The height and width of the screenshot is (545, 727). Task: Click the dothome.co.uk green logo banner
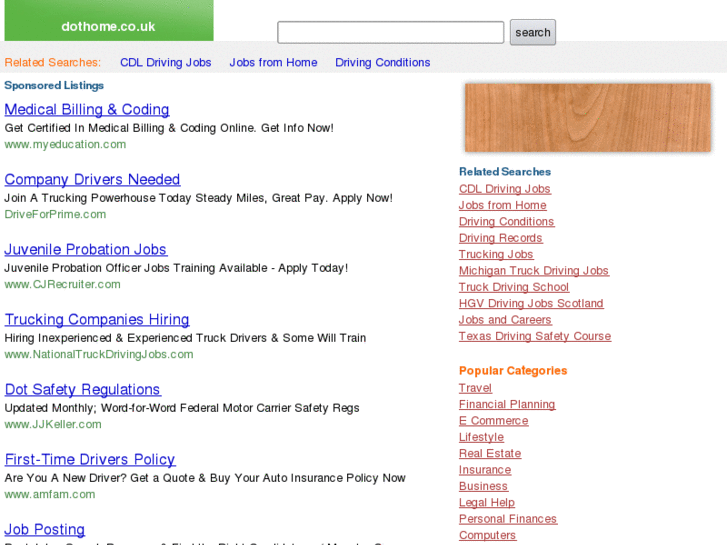click(109, 20)
